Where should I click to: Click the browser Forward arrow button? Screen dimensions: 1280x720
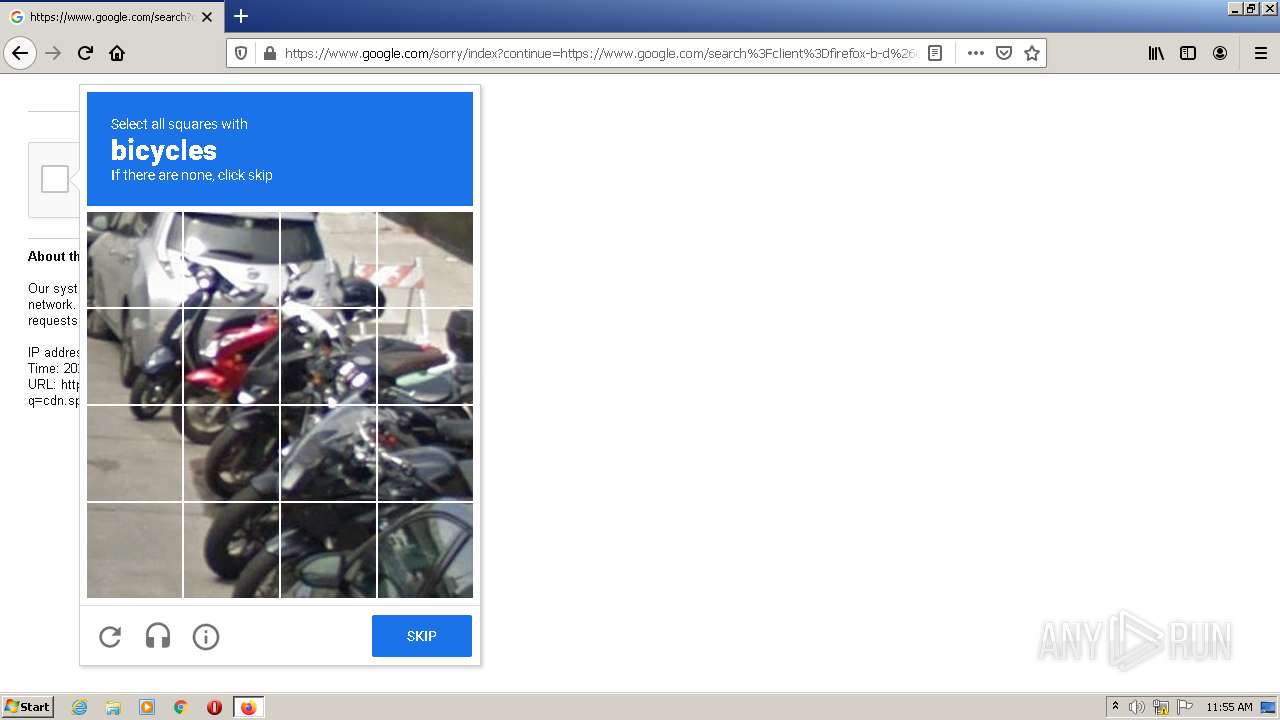coord(54,53)
